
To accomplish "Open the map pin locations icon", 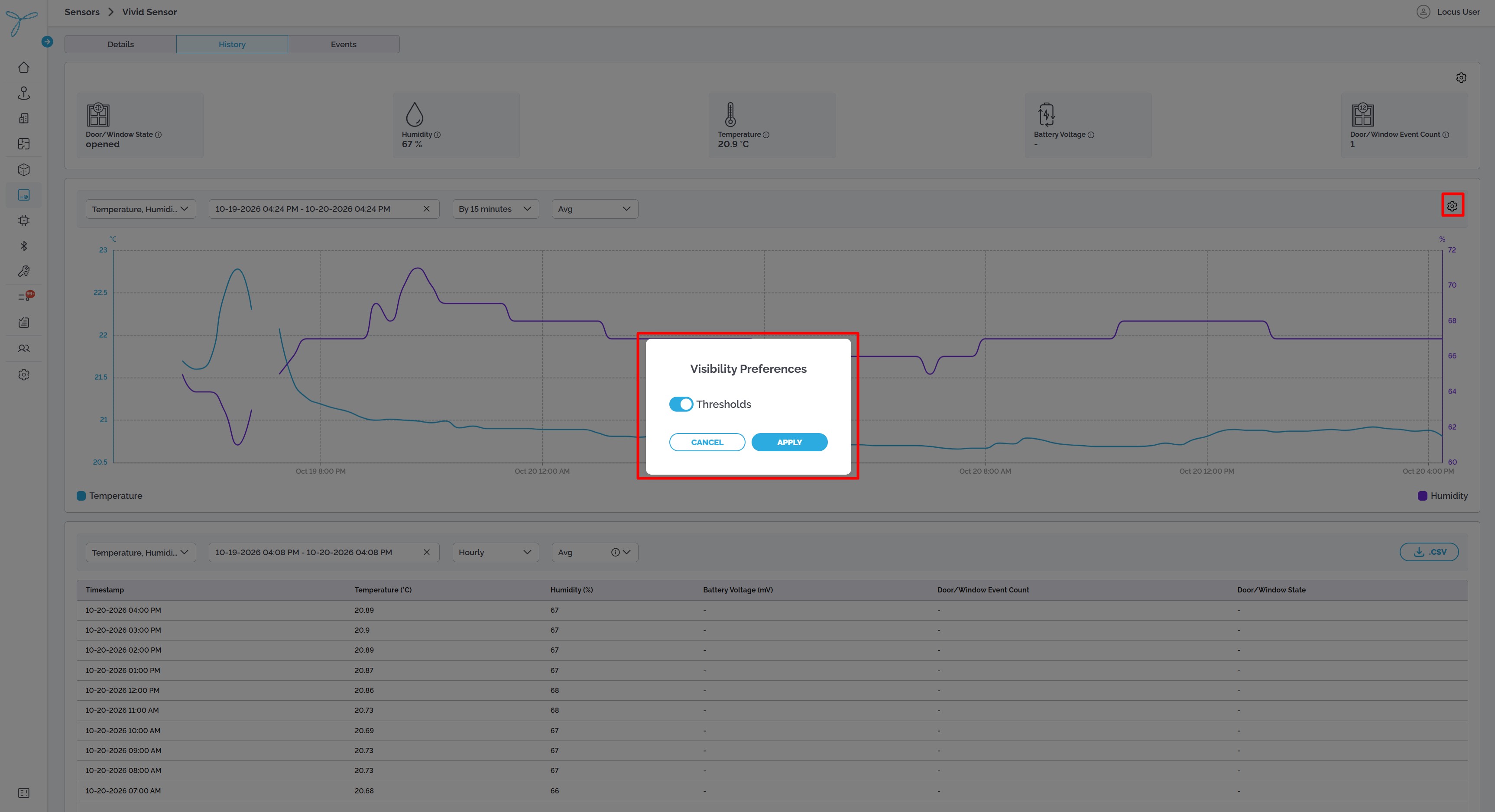I will click(x=24, y=93).
